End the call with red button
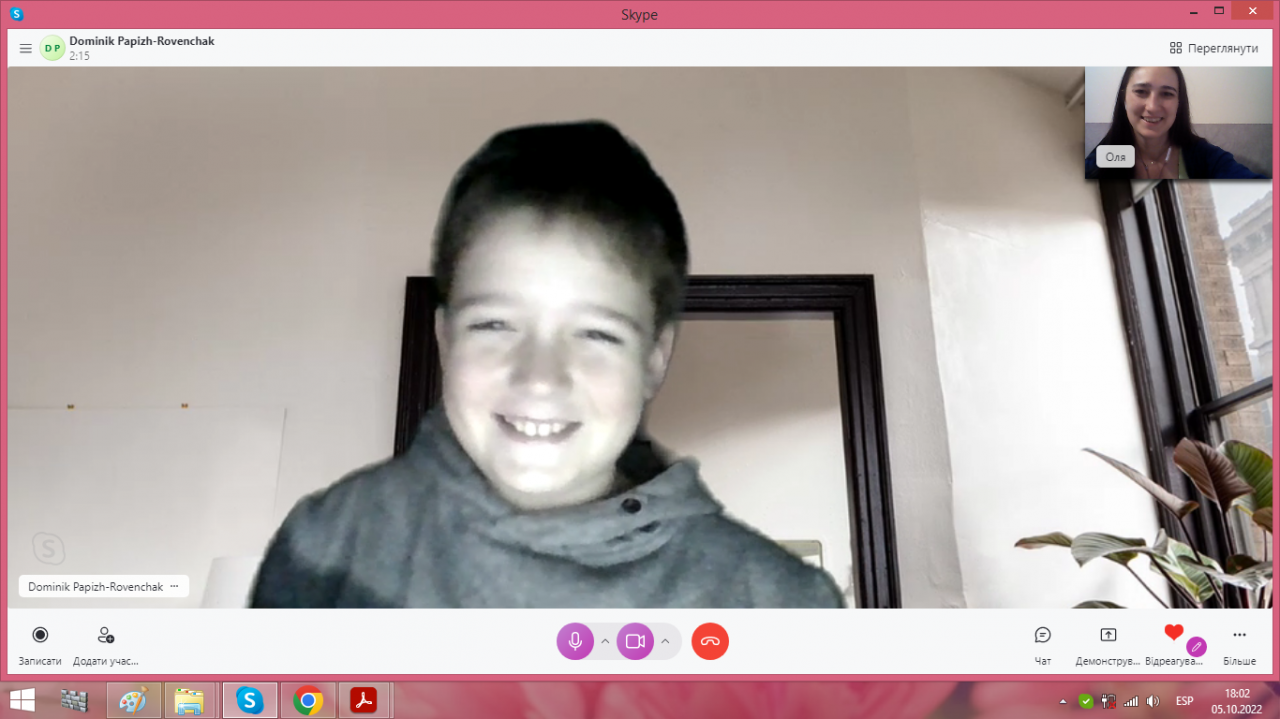This screenshot has height=719, width=1280. click(x=710, y=641)
